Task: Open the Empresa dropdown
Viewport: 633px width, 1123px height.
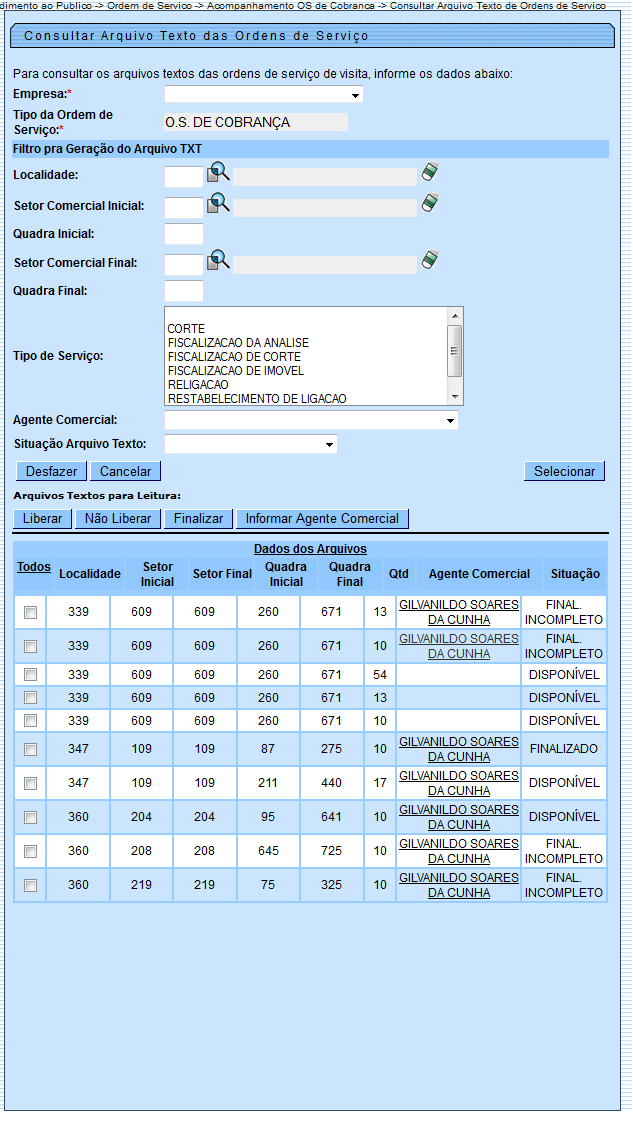Action: [x=264, y=95]
